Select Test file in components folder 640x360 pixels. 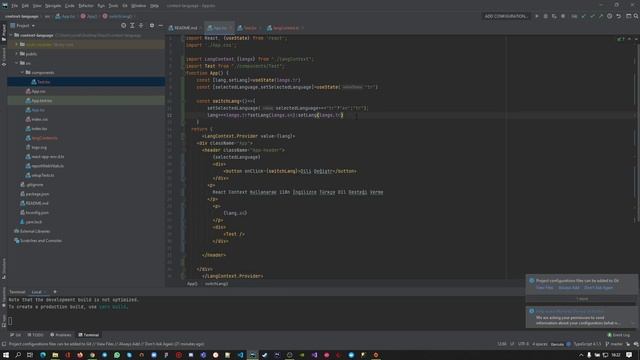86,82
